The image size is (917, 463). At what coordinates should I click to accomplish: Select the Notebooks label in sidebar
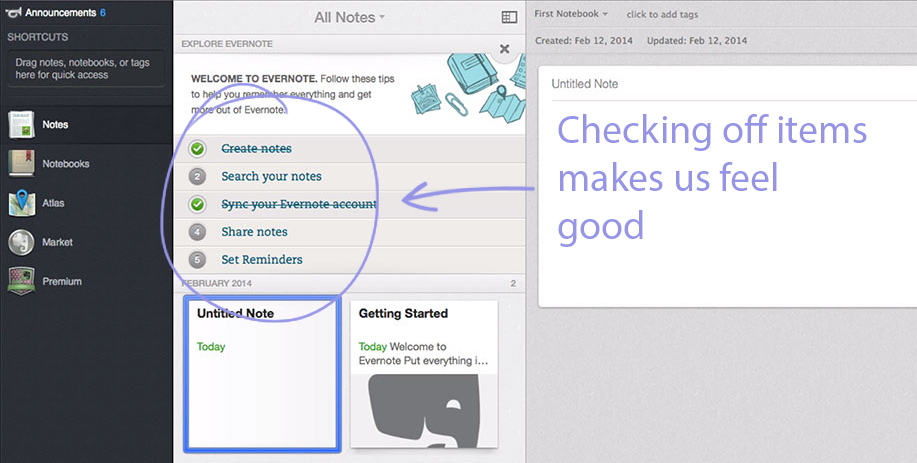pos(66,164)
